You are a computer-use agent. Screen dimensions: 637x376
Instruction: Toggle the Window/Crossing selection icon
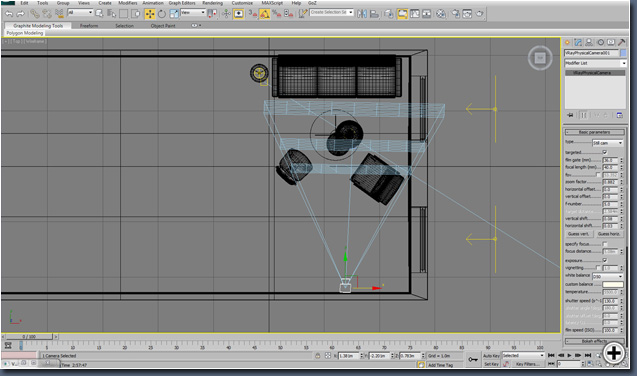(136, 14)
